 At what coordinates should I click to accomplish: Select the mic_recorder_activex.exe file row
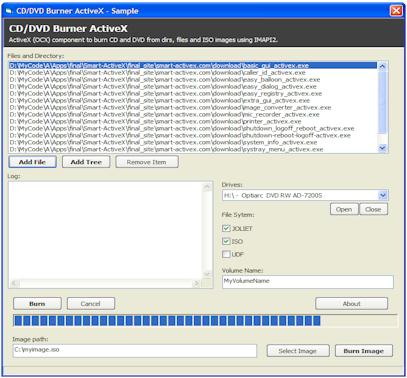click(193, 114)
